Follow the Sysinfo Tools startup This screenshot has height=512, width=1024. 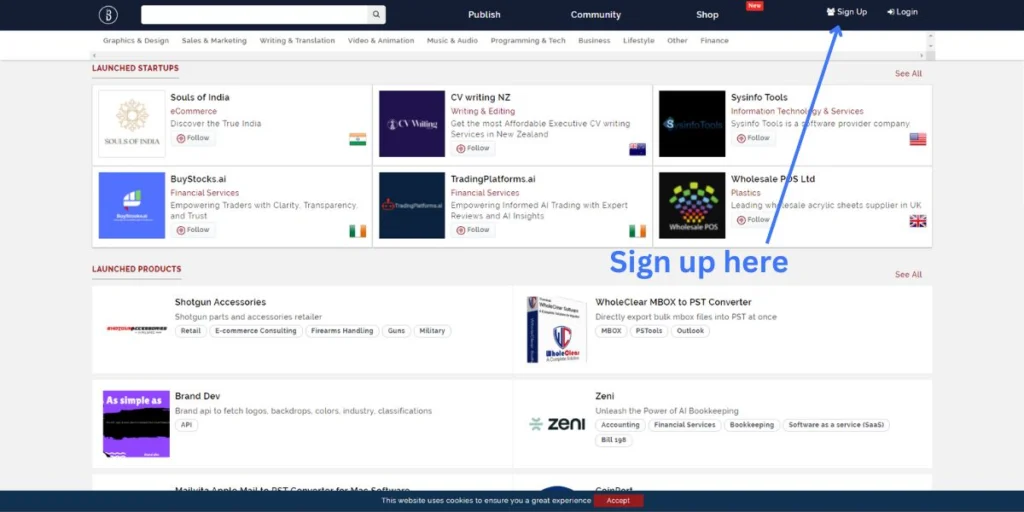pos(753,138)
